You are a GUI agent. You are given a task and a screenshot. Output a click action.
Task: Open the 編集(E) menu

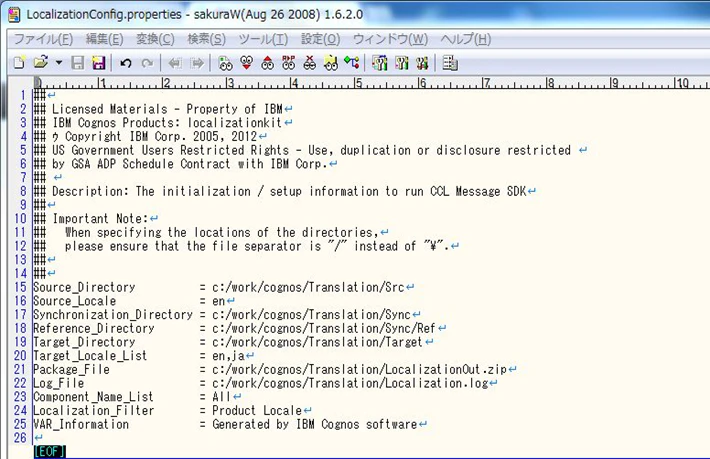[x=105, y=39]
